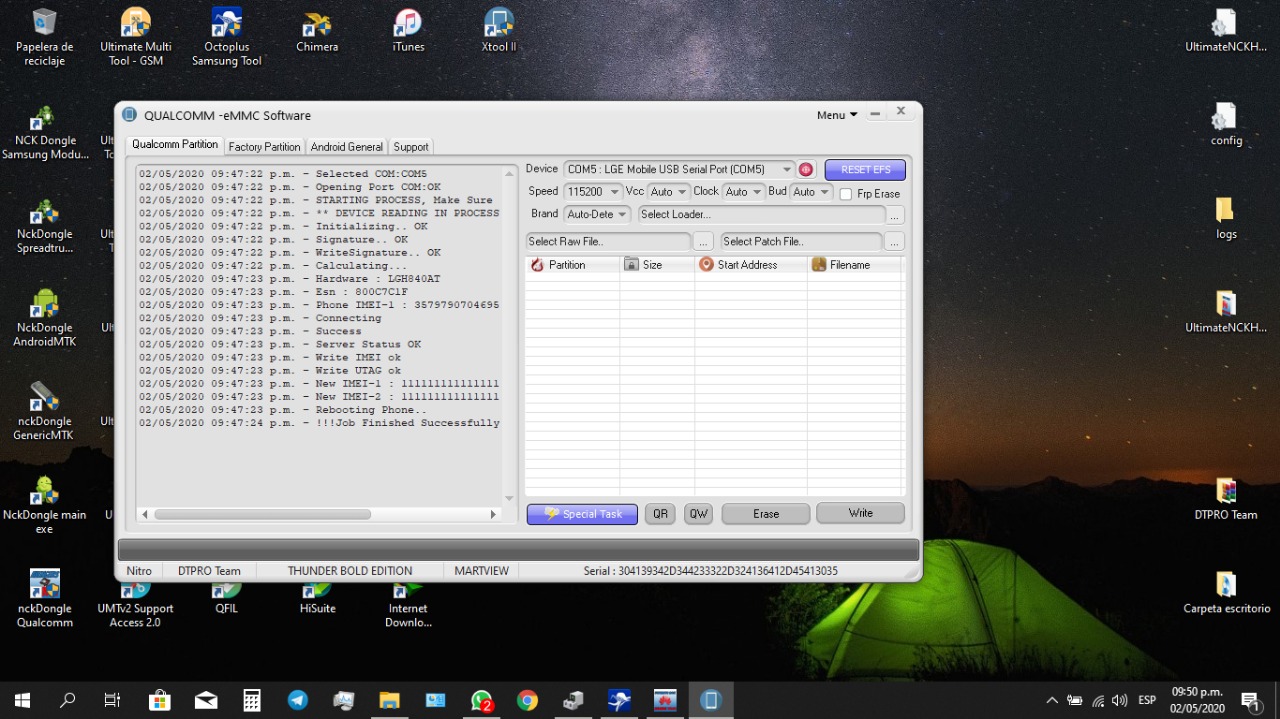This screenshot has width=1280, height=719.
Task: Click Select Loader input field
Action: click(761, 214)
